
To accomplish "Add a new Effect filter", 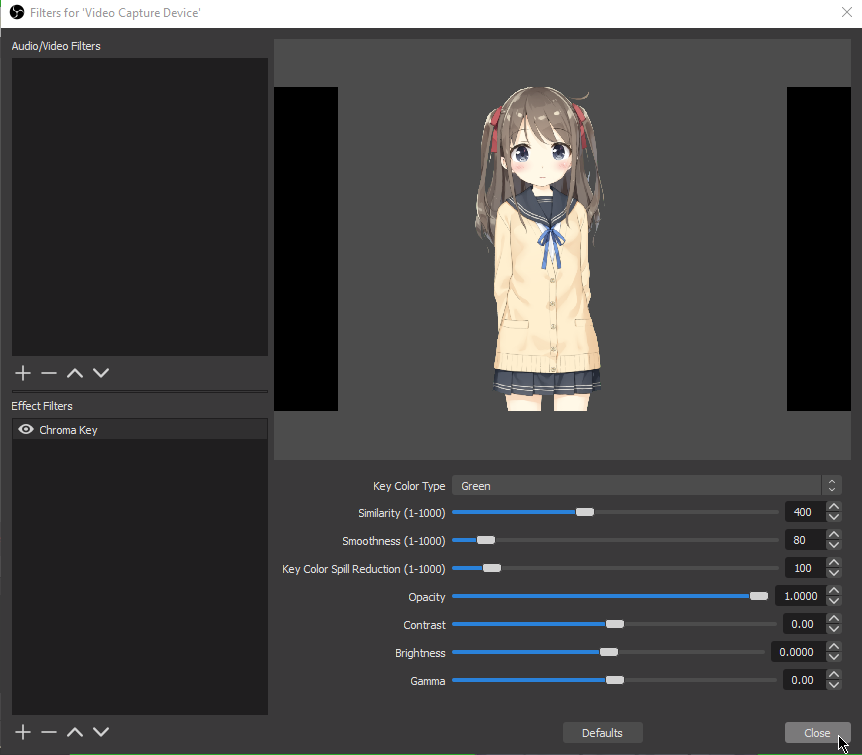I will (24, 732).
